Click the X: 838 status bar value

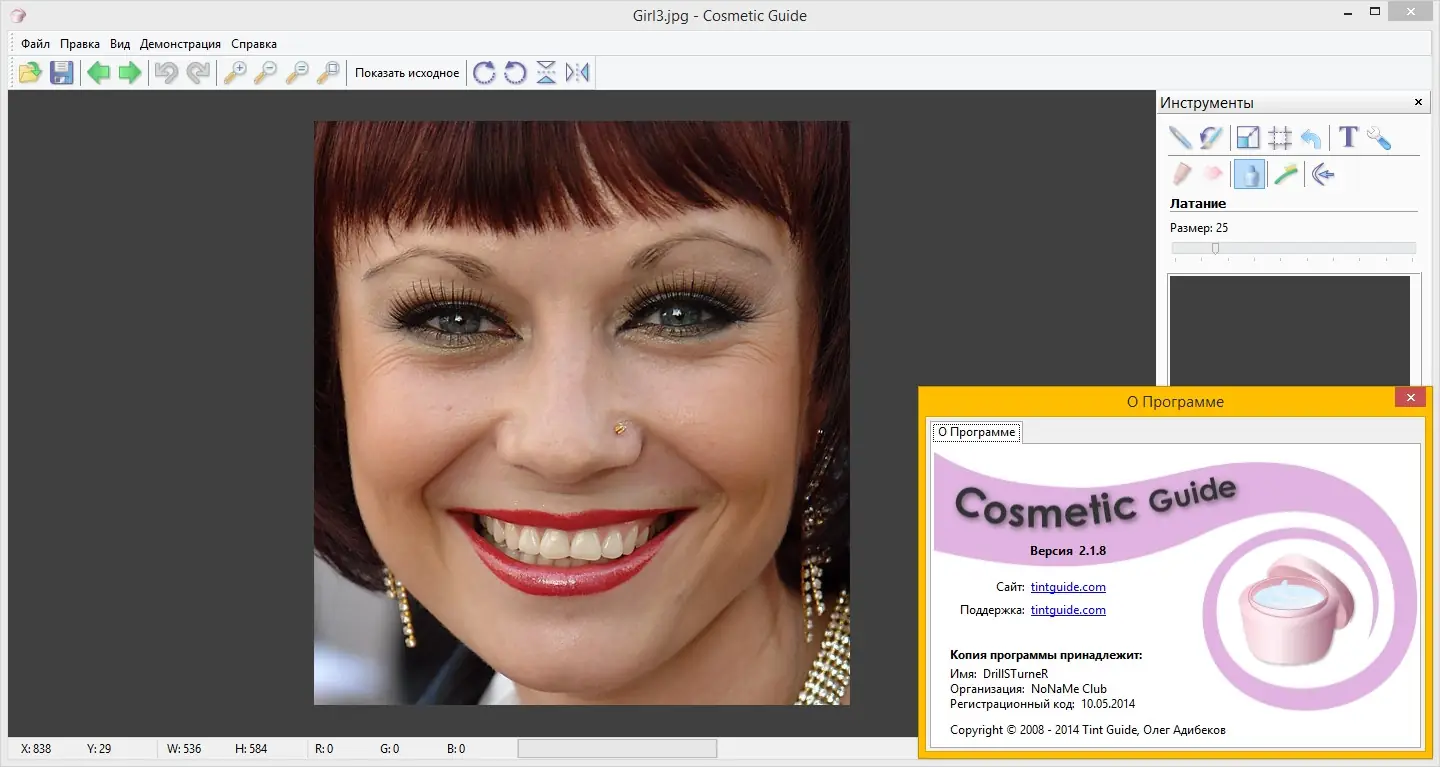36,749
